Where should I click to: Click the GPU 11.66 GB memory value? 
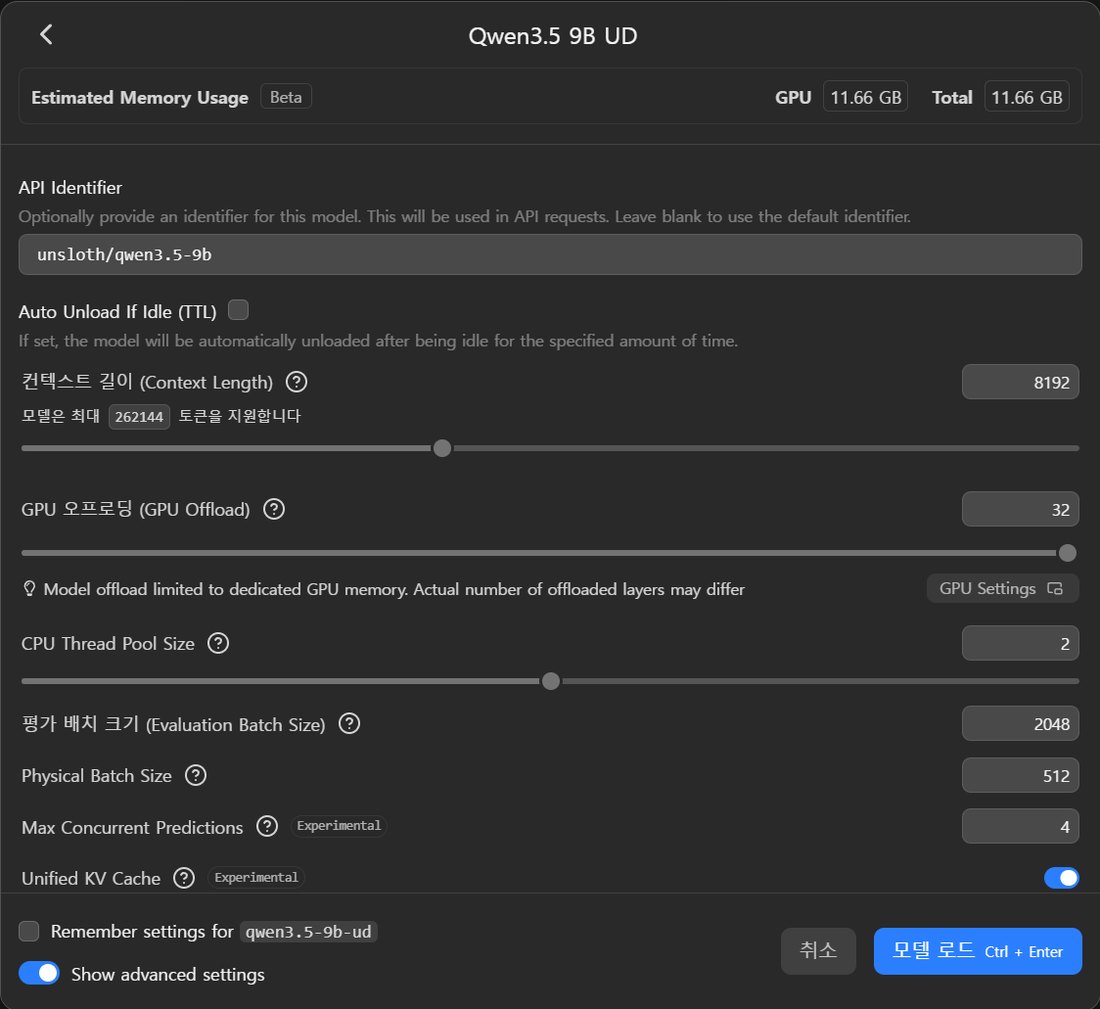click(865, 97)
